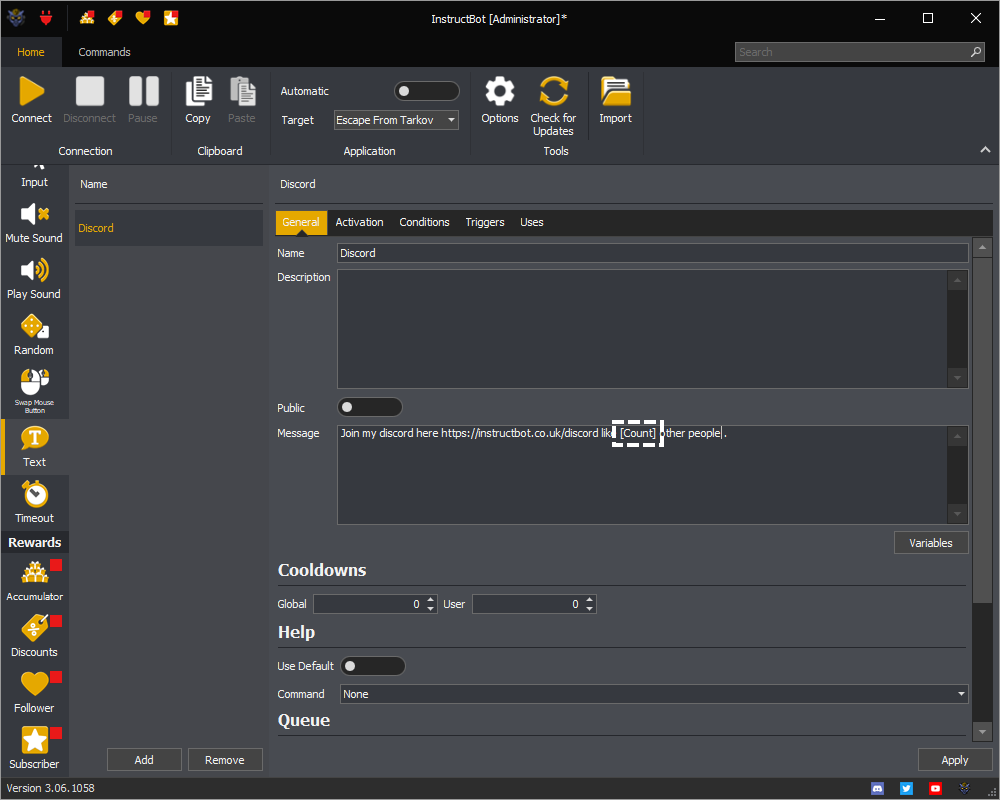1000x800 pixels.
Task: Open the Triggers tab
Action: click(x=485, y=222)
